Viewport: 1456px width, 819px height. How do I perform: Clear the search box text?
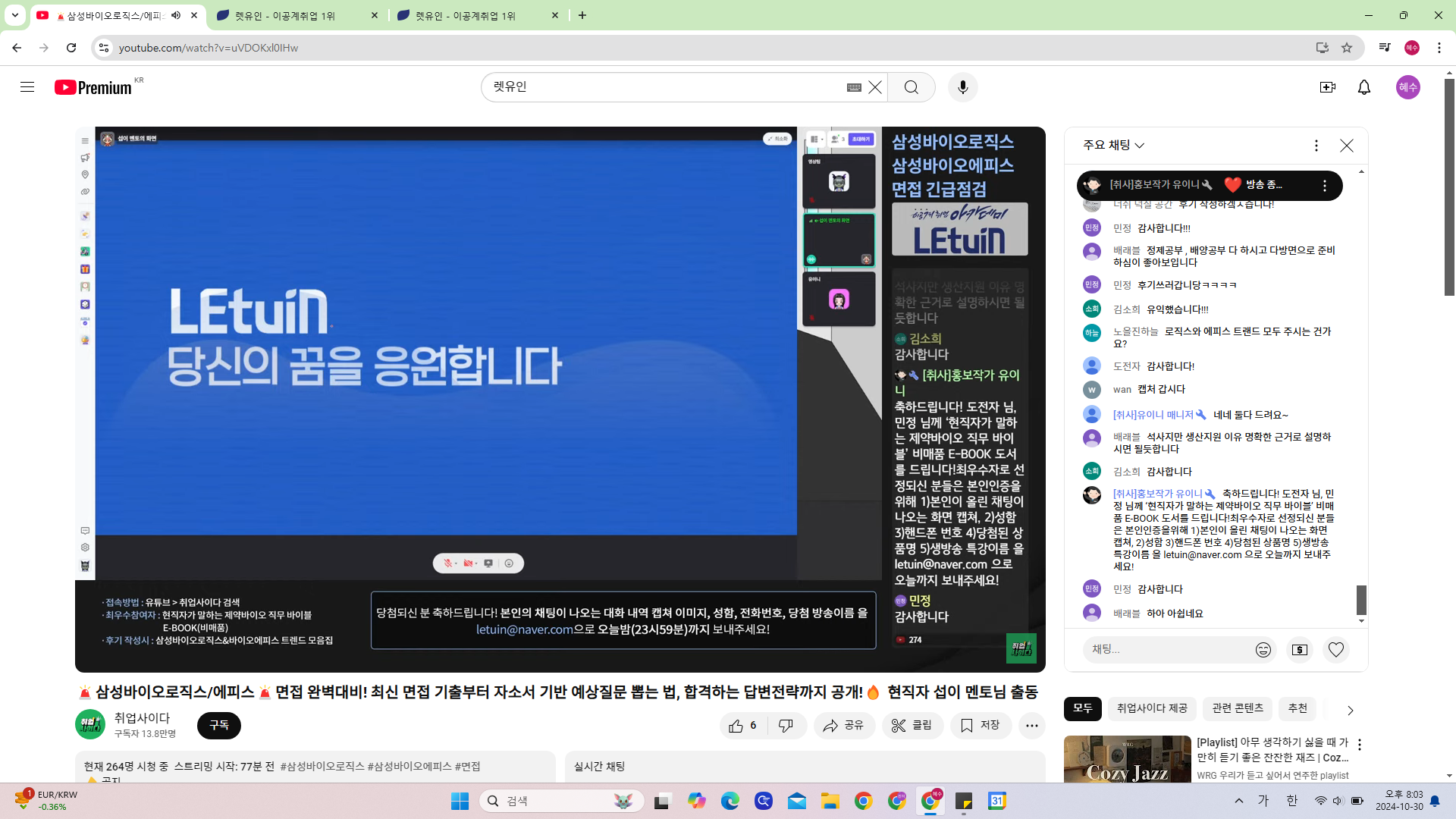click(875, 87)
